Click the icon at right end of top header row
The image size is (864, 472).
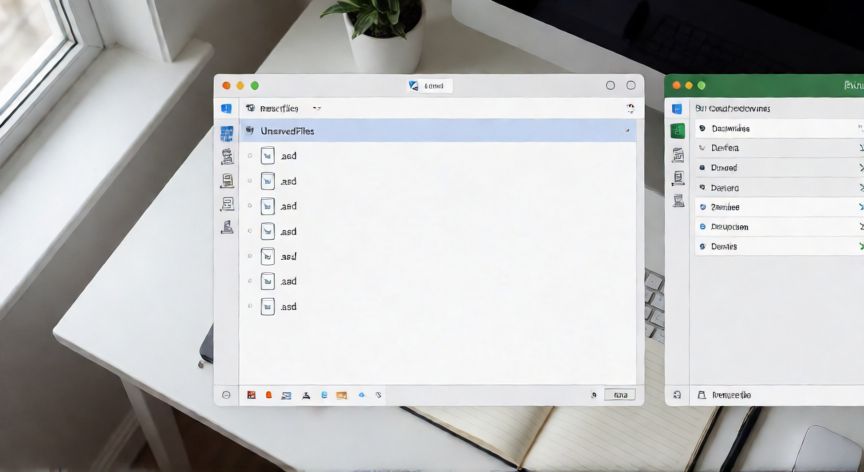(631, 108)
